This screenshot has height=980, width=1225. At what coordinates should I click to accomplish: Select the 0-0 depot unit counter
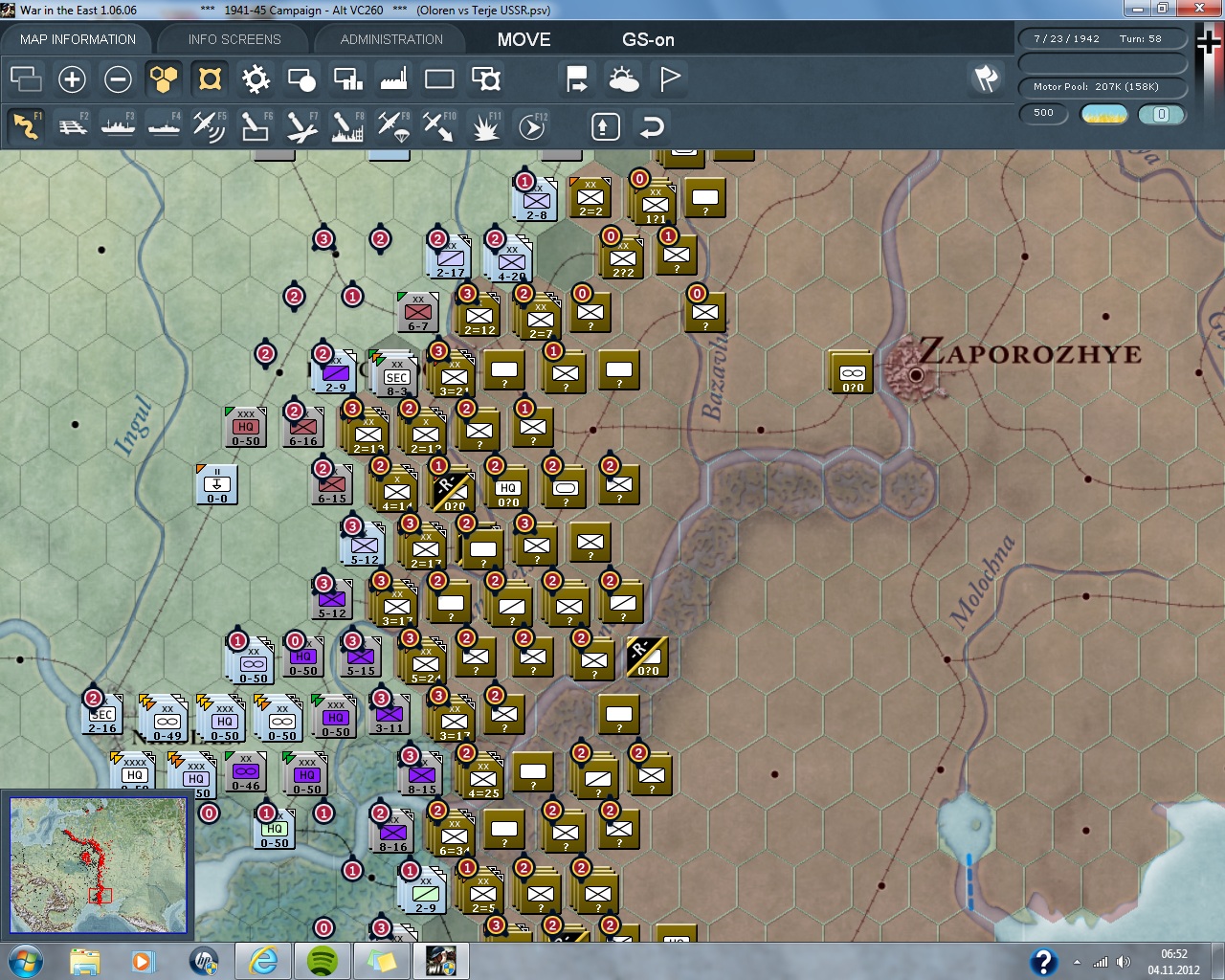[217, 484]
